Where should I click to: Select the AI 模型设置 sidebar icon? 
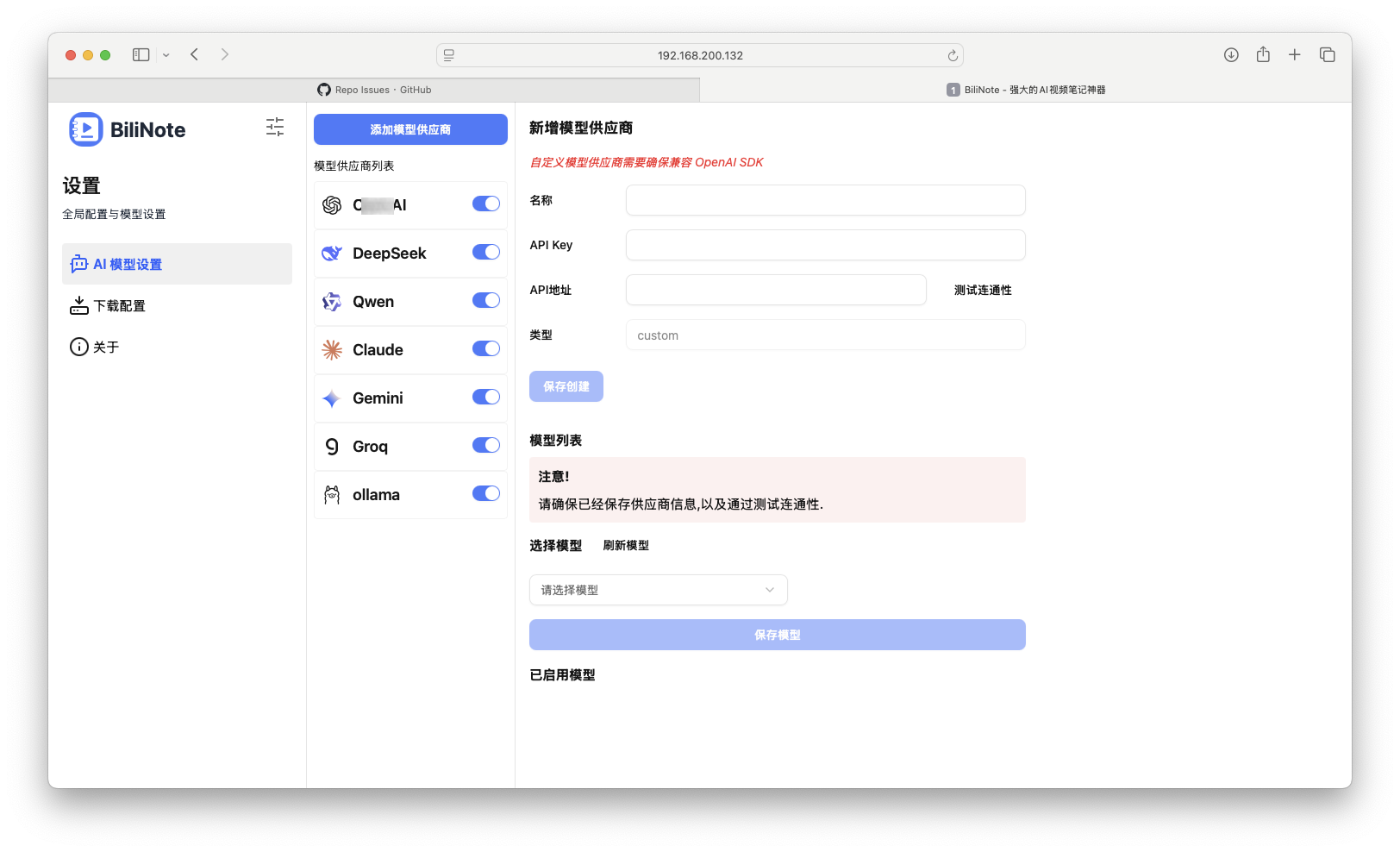[x=78, y=264]
